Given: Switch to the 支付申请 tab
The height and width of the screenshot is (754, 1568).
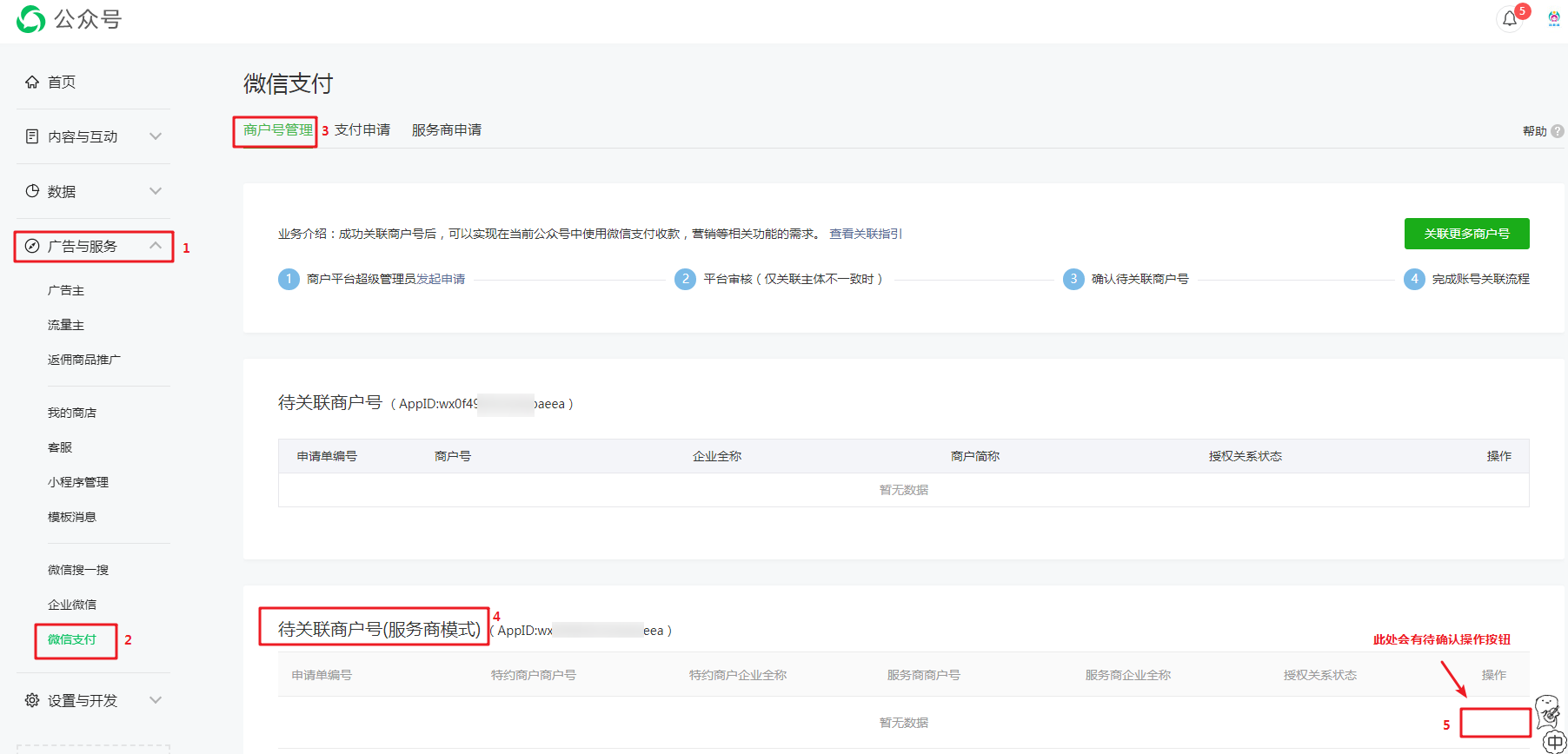Looking at the screenshot, I should point(362,130).
